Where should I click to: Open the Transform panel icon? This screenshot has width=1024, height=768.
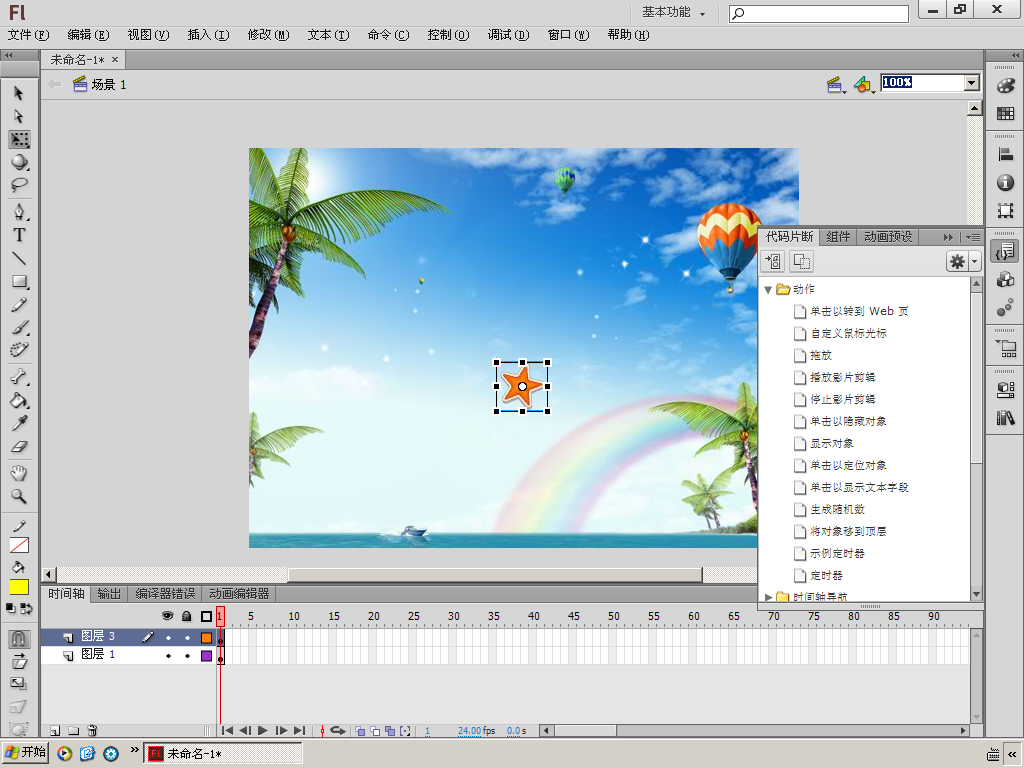pyautogui.click(x=1006, y=210)
